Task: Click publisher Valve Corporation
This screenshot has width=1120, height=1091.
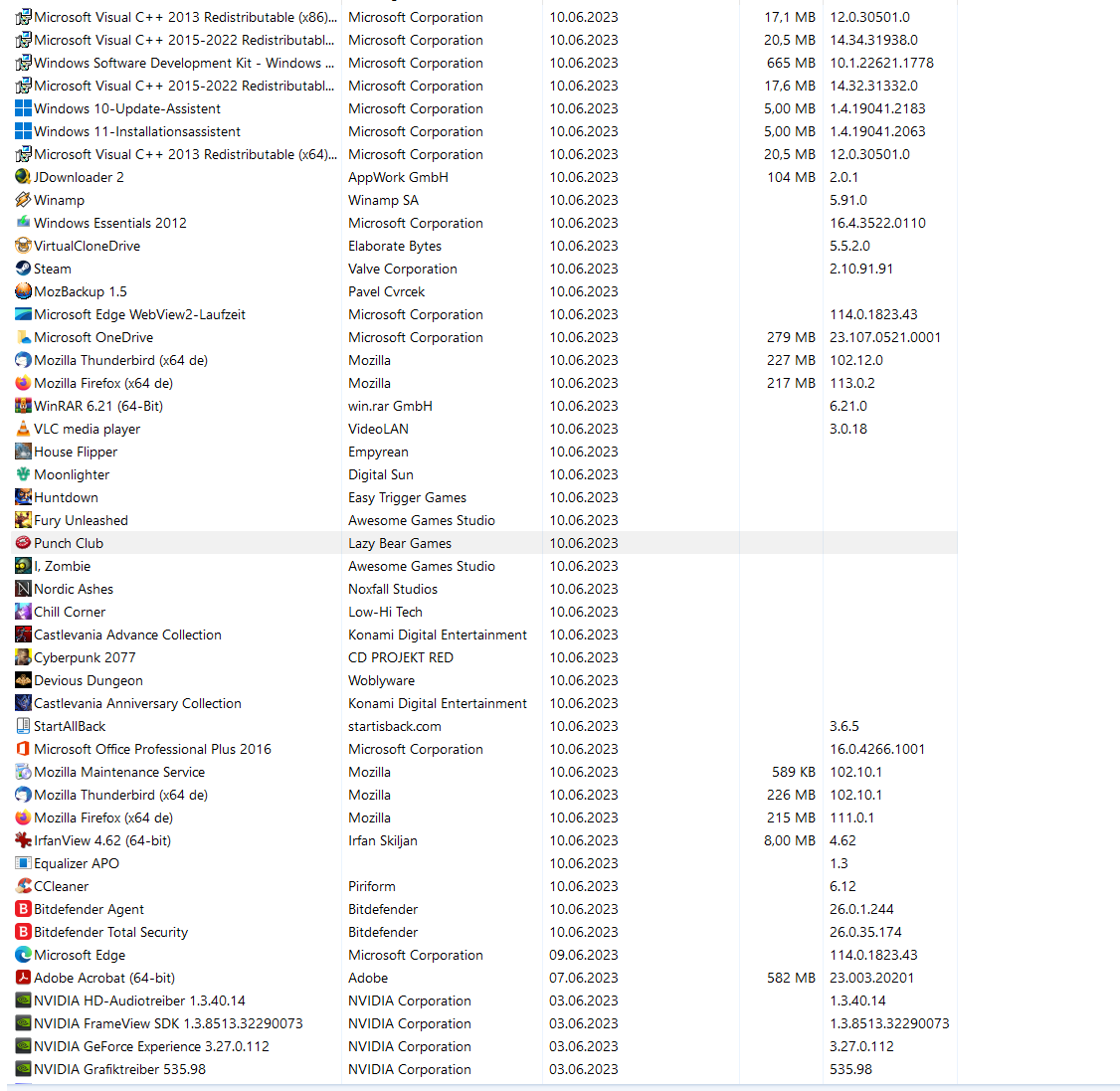Action: tap(402, 269)
